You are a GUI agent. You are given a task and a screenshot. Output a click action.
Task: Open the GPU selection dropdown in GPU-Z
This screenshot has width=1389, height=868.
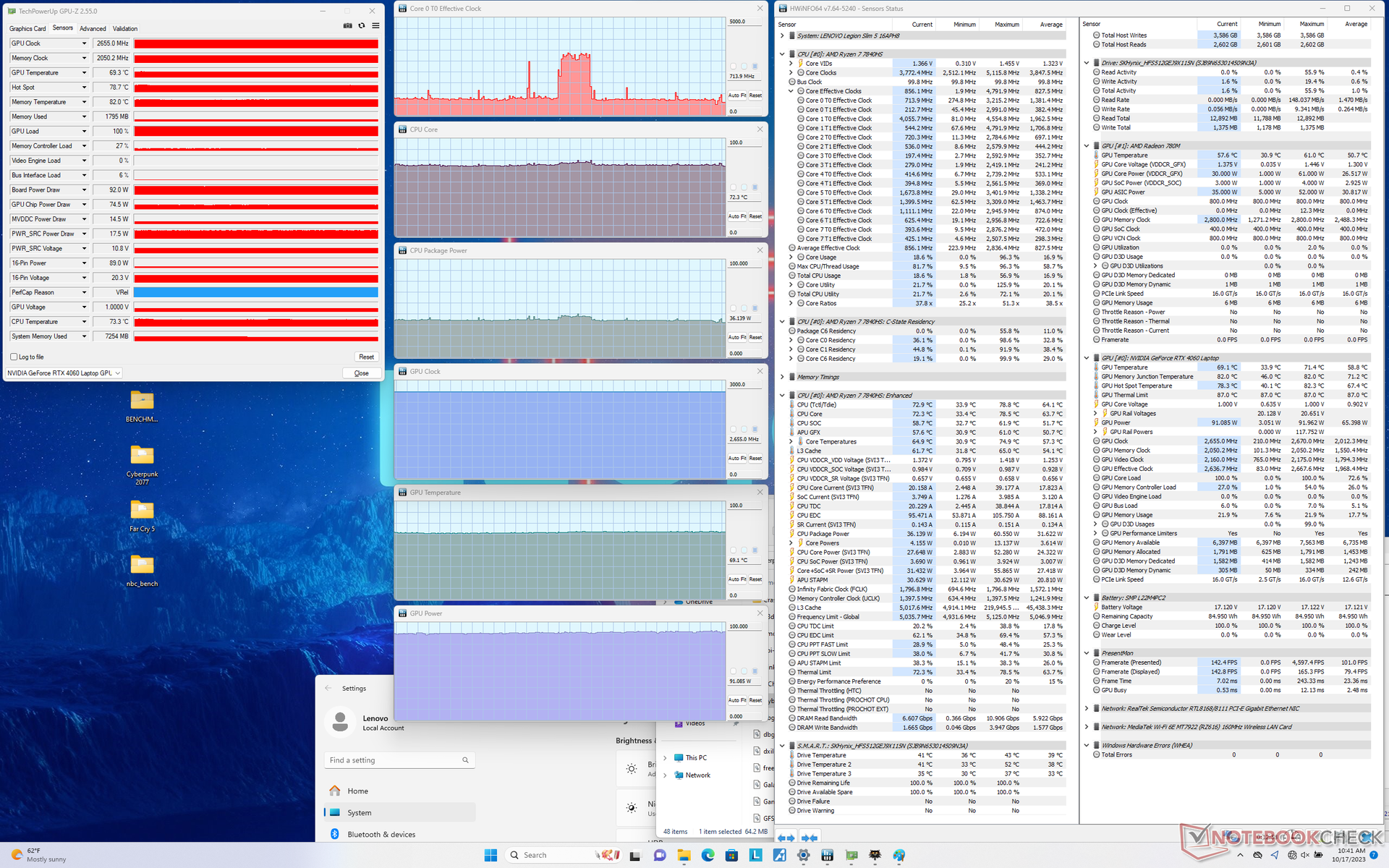pyautogui.click(x=64, y=373)
